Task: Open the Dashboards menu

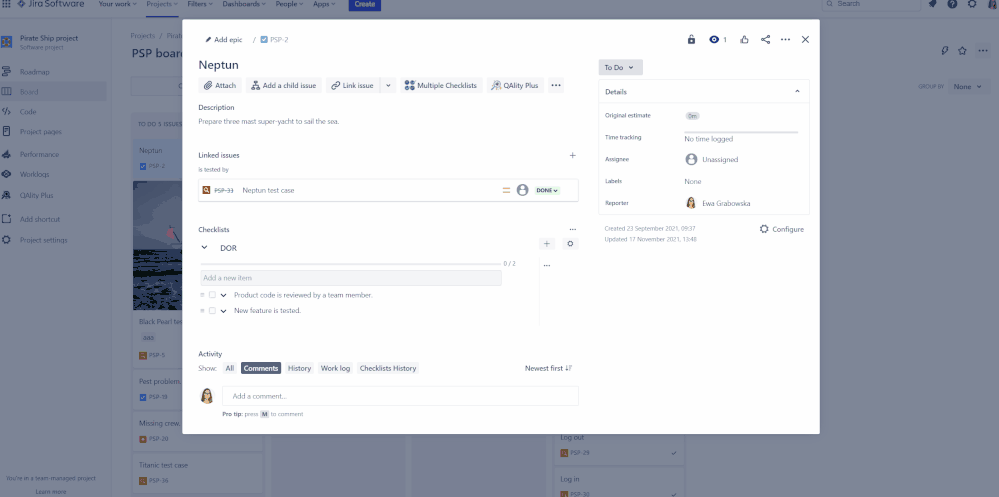Action: [x=244, y=4]
